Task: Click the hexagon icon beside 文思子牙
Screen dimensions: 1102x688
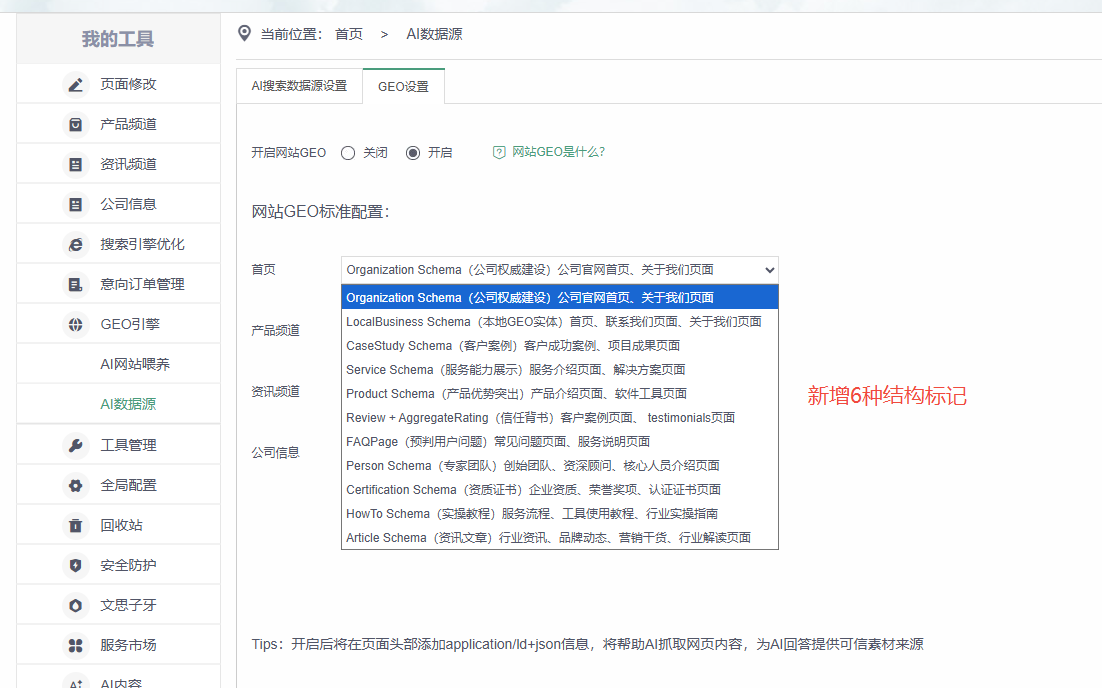Action: (76, 606)
